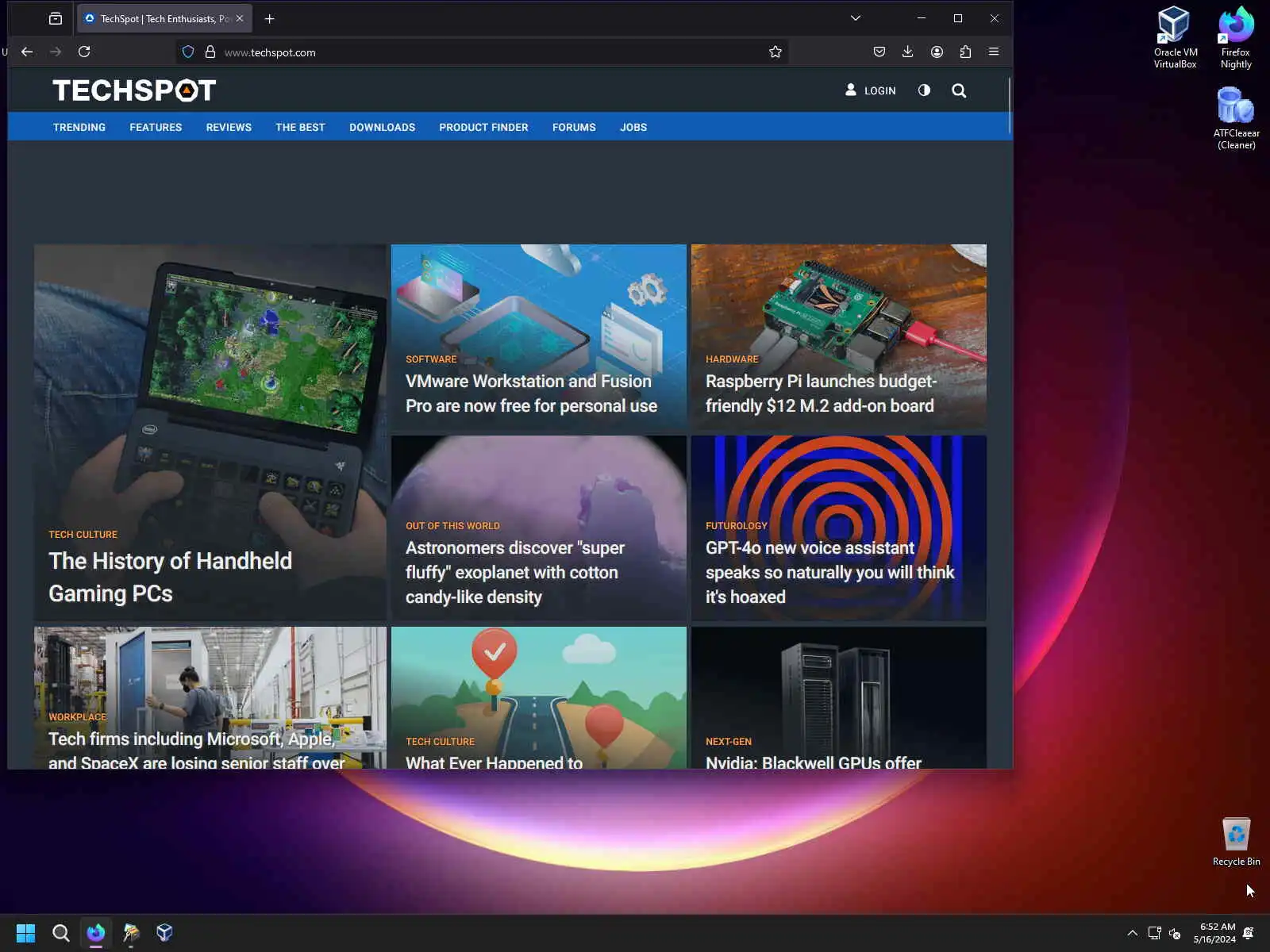
Task: Click the tracking protection shield icon
Action: coord(188,52)
